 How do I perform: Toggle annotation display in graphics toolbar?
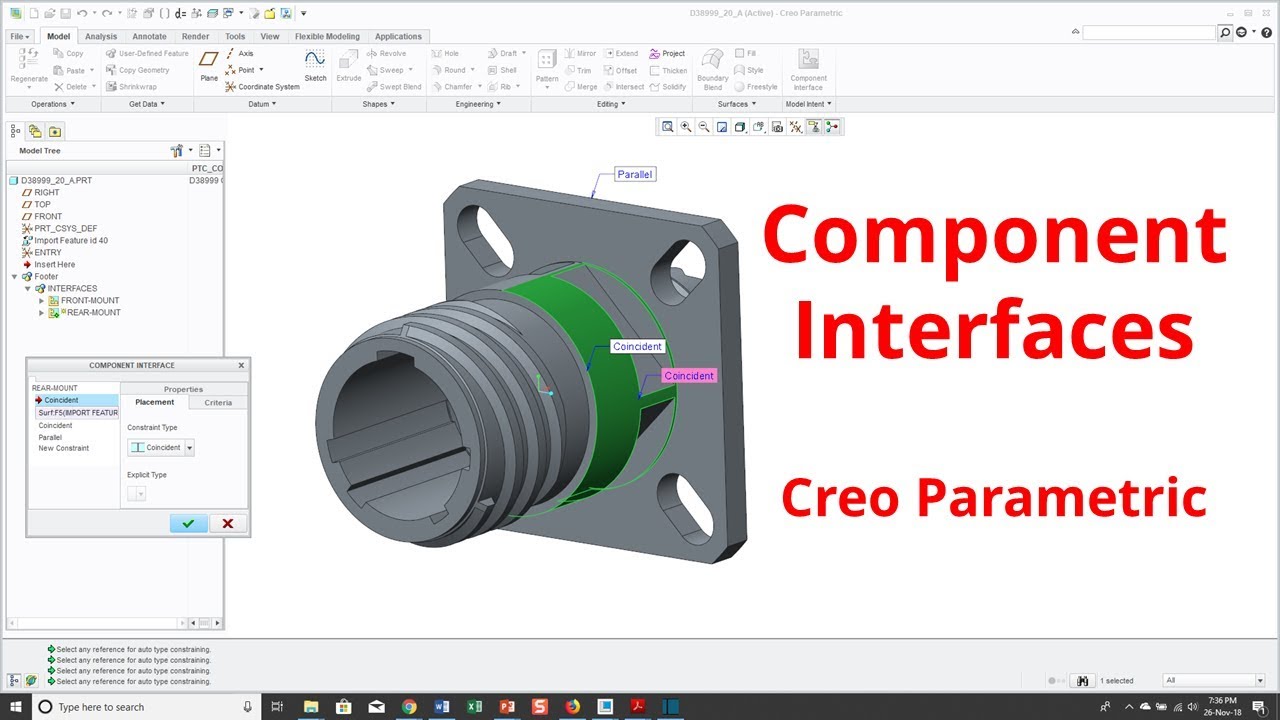pos(814,127)
